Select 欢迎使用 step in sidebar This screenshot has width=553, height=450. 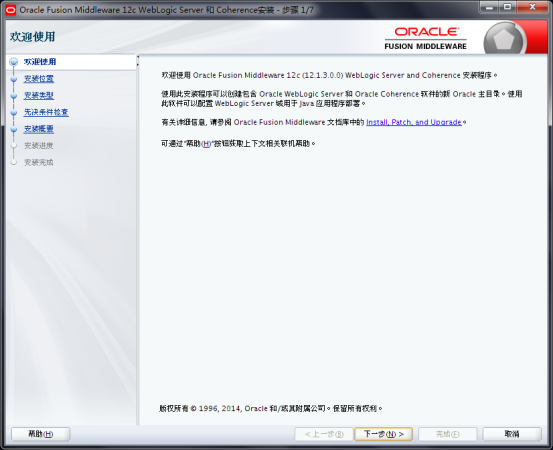[x=40, y=62]
